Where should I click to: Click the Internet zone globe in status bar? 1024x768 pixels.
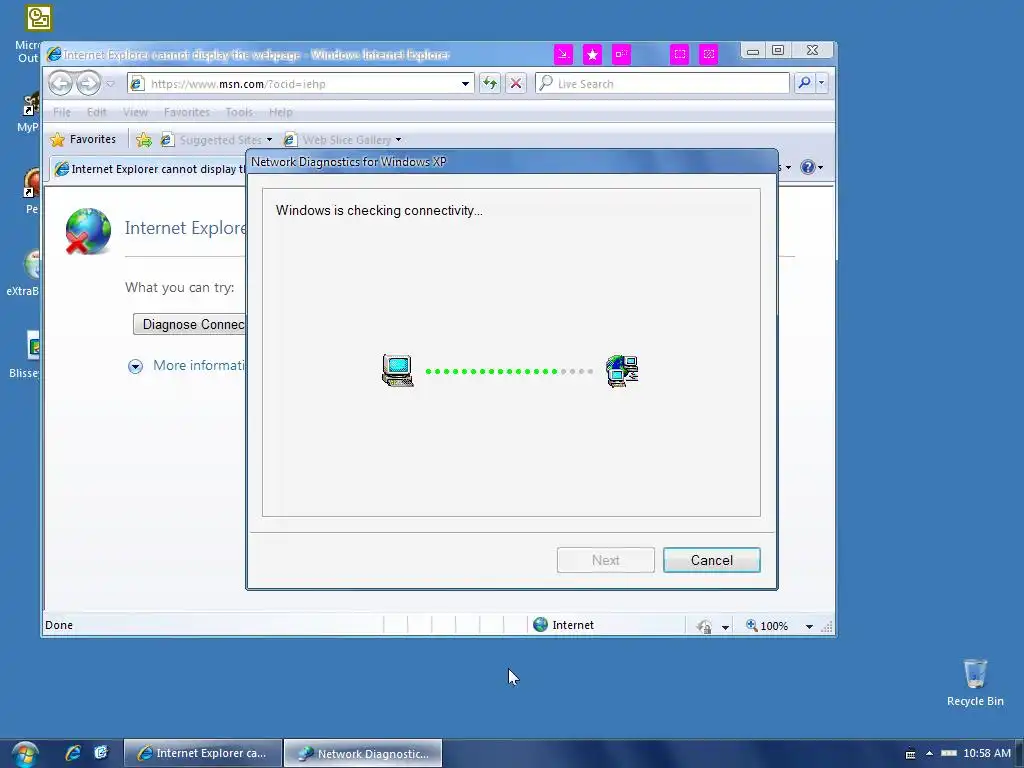click(540, 625)
